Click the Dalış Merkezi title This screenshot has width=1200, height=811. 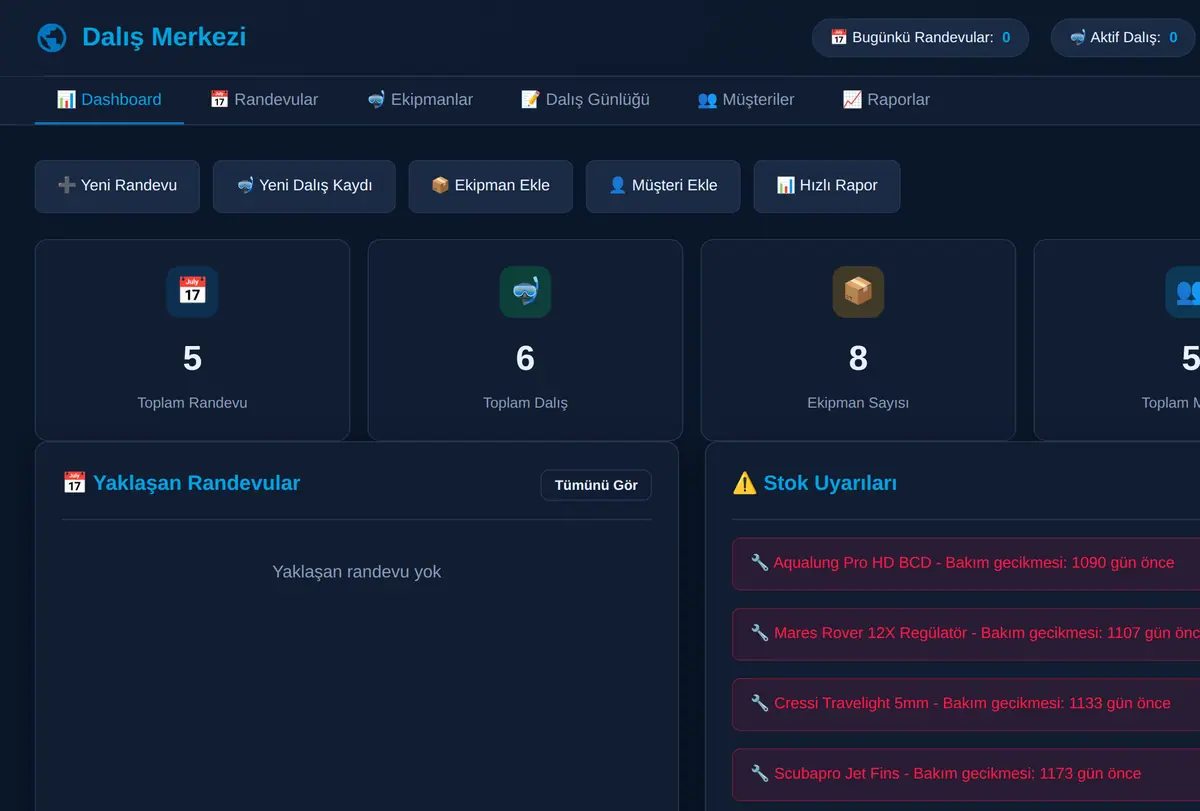[164, 38]
